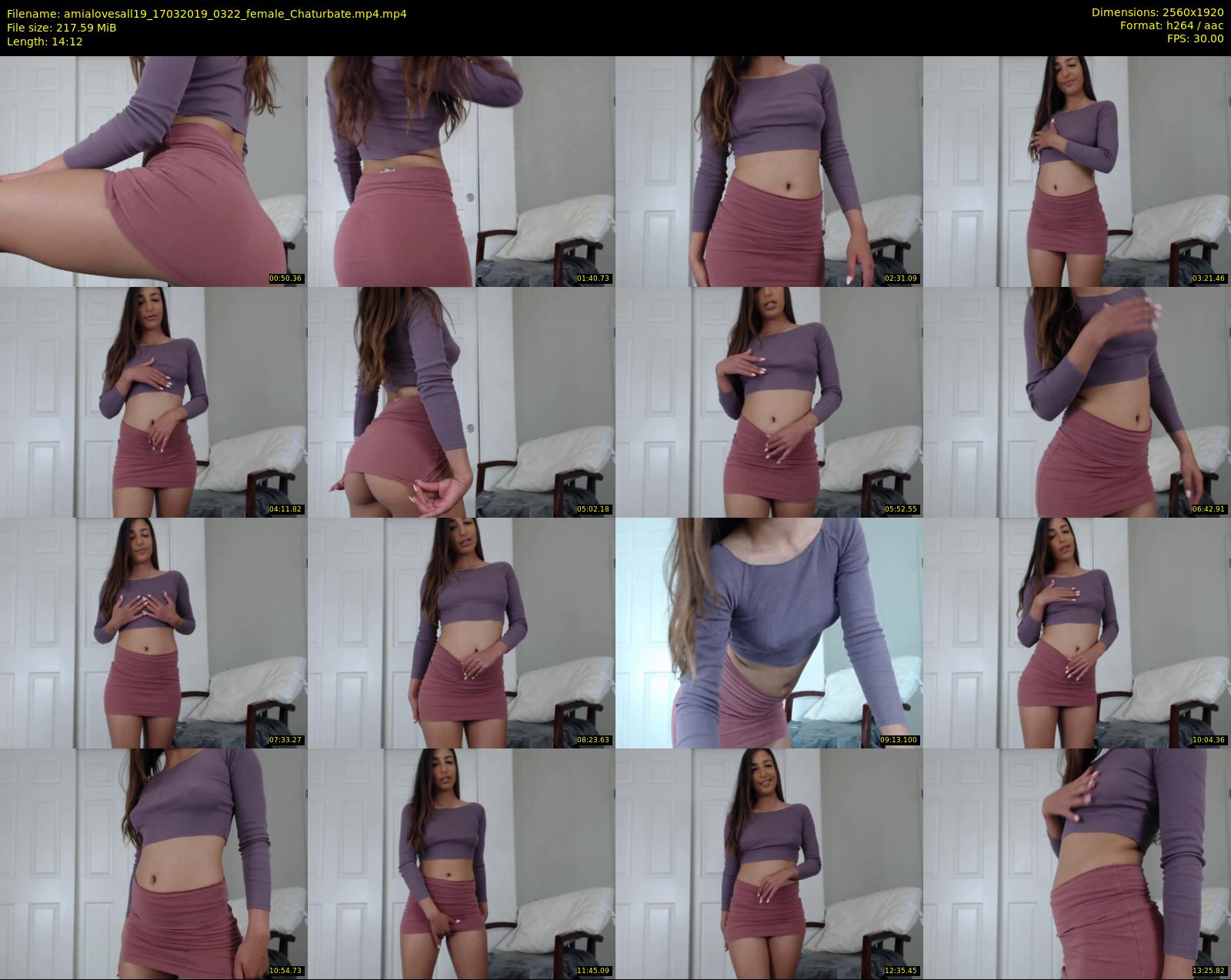Image resolution: width=1231 pixels, height=980 pixels.
Task: Open the thumbnail at 05:52.55
Action: pos(769,402)
